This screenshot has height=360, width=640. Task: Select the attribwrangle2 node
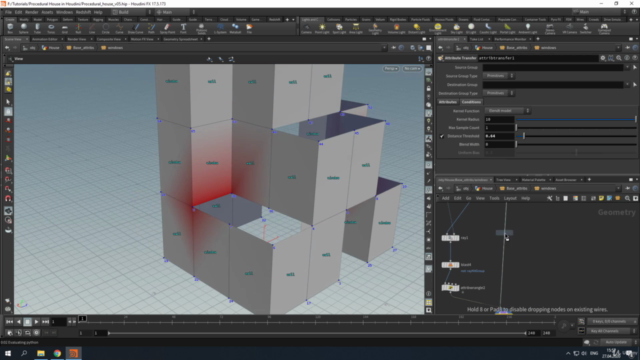click(451, 288)
